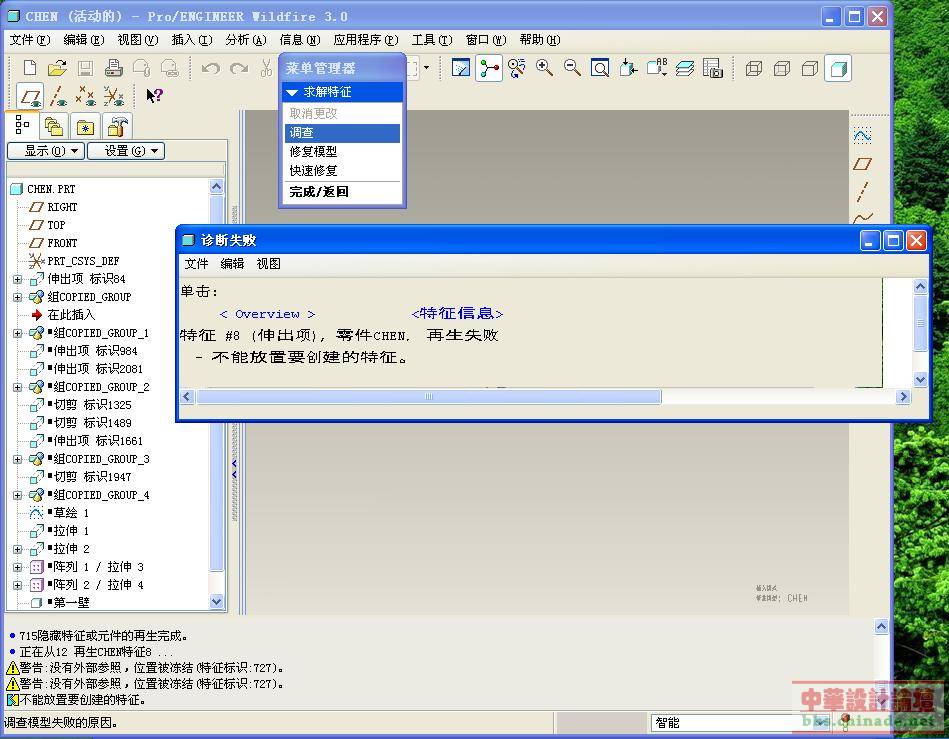This screenshot has height=739, width=949.
Task: Expand 组COPIED_GROUP_3 tree node
Action: pos(18,459)
